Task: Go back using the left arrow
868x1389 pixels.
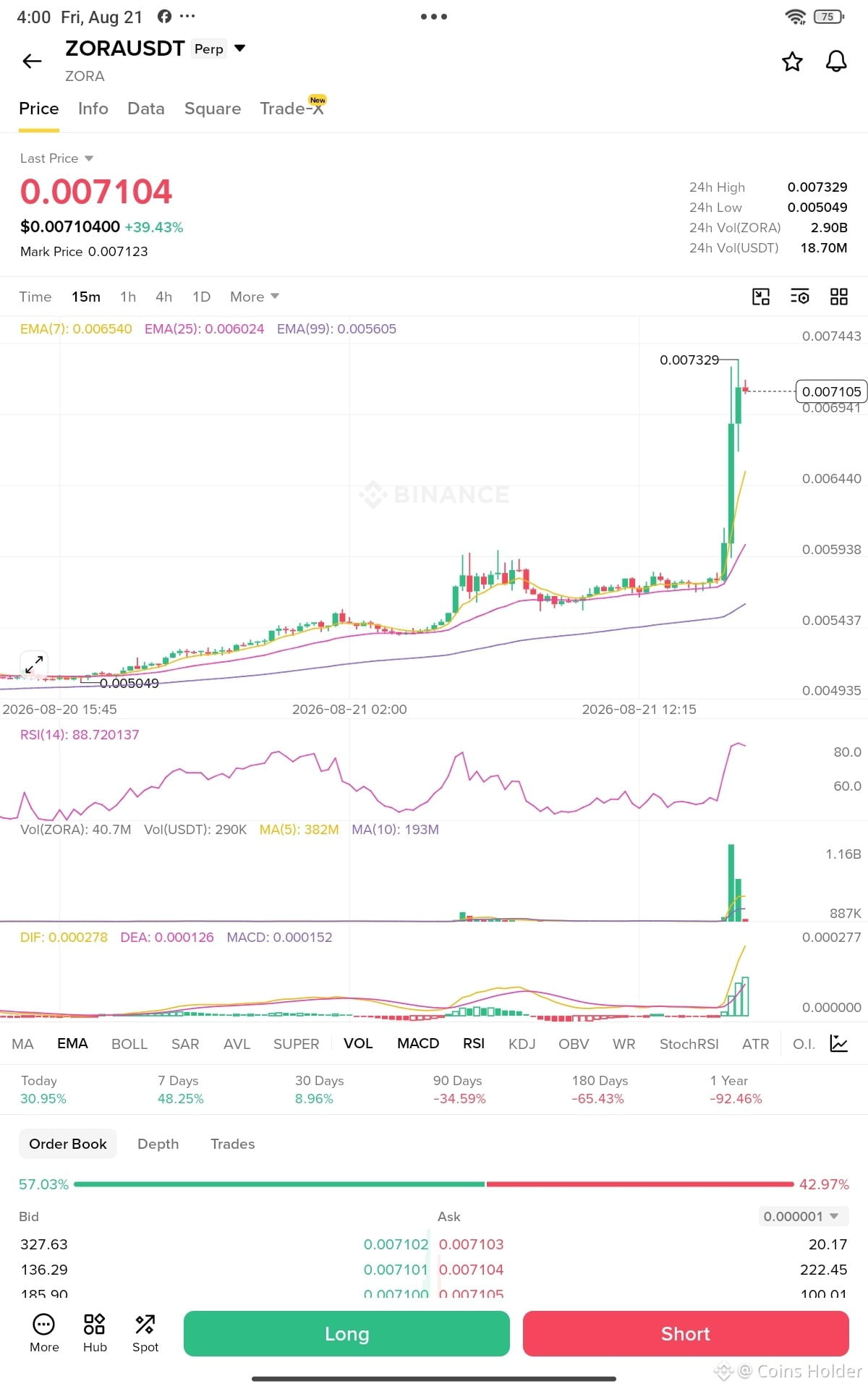Action: (33, 61)
